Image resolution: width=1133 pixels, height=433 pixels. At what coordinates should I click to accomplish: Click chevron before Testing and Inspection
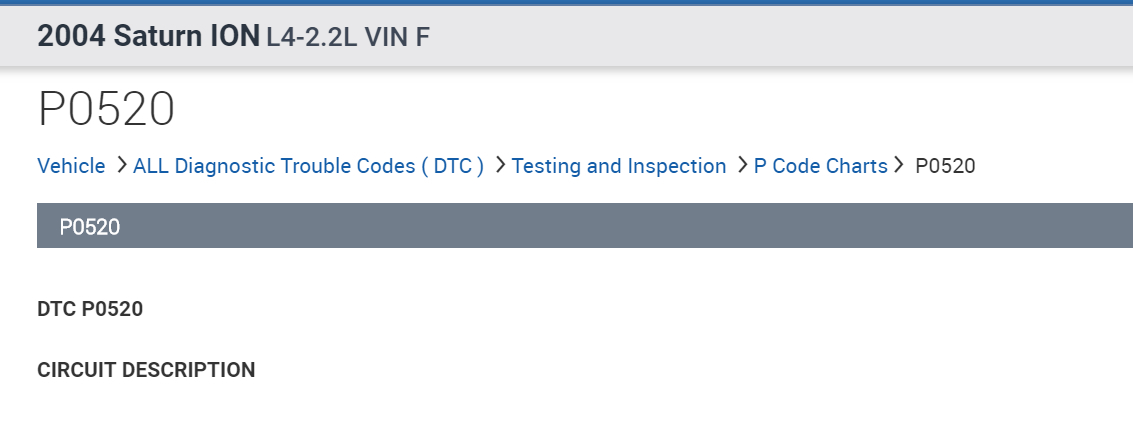[499, 165]
